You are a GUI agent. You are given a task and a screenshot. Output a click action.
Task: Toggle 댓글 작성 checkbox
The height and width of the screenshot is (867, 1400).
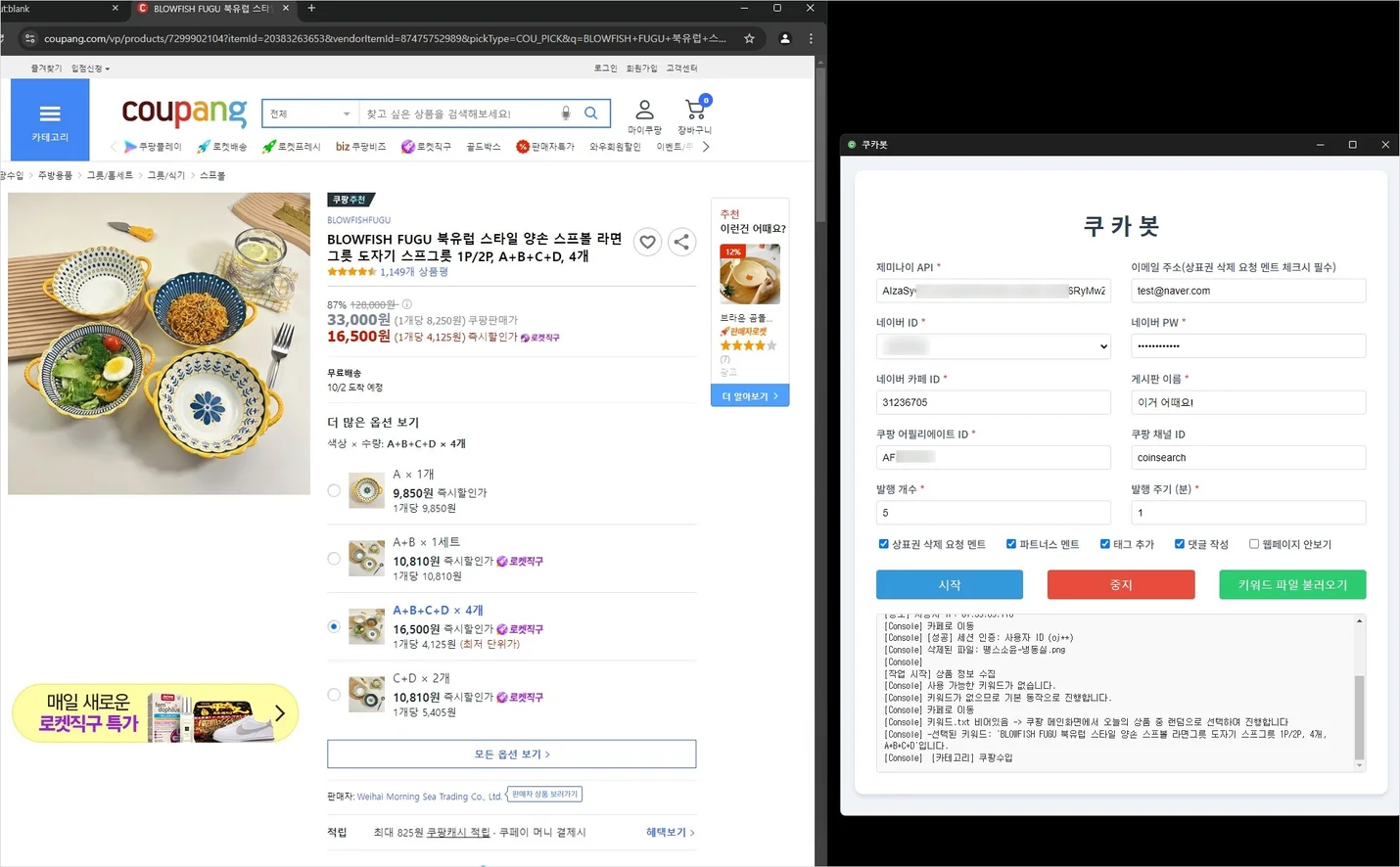1179,544
